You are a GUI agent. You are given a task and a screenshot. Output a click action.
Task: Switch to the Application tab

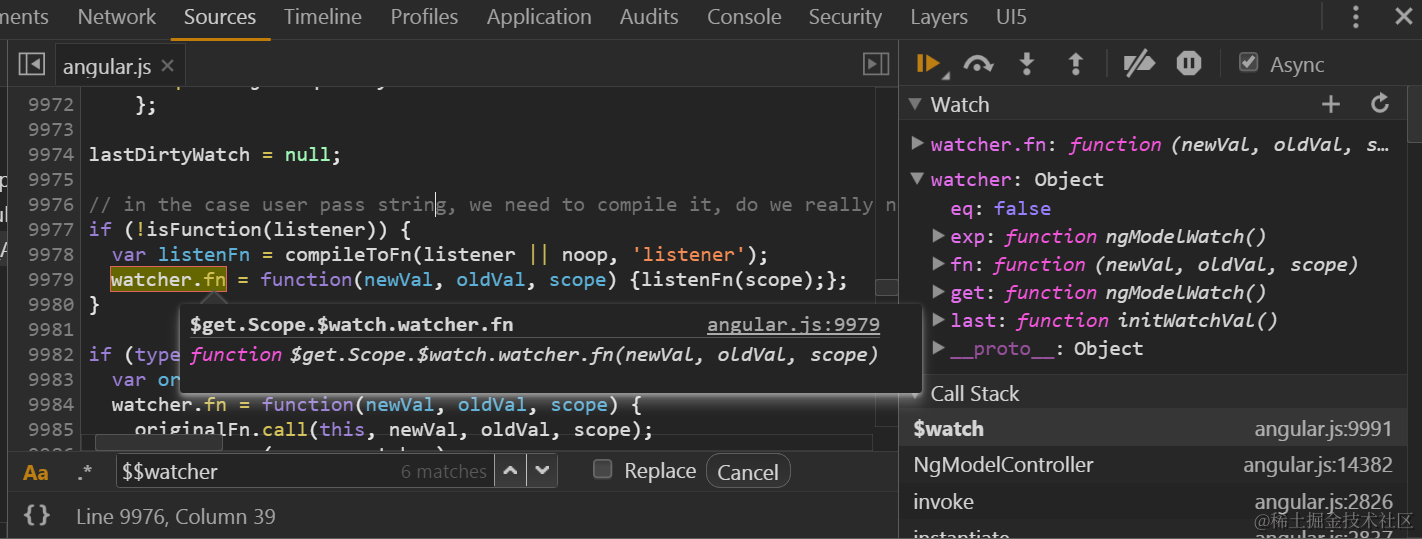click(x=539, y=17)
